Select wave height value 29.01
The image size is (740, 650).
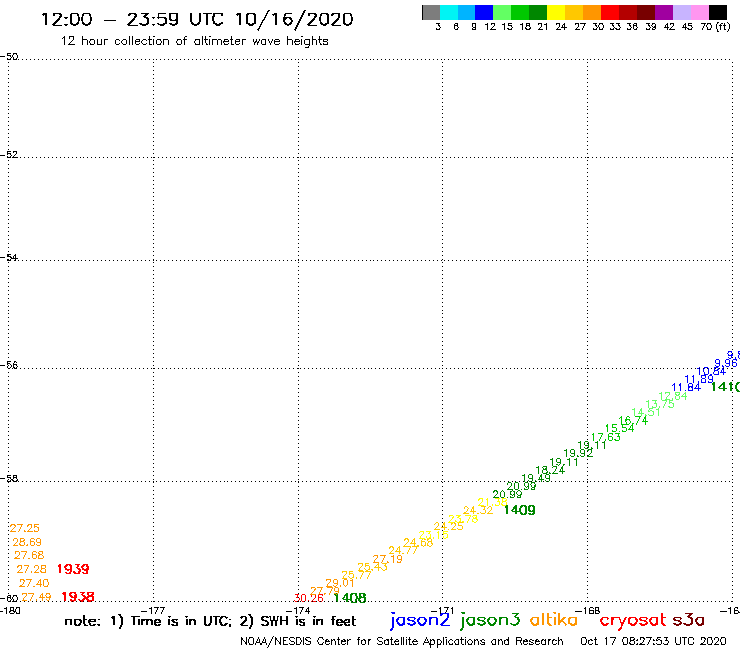(x=340, y=583)
